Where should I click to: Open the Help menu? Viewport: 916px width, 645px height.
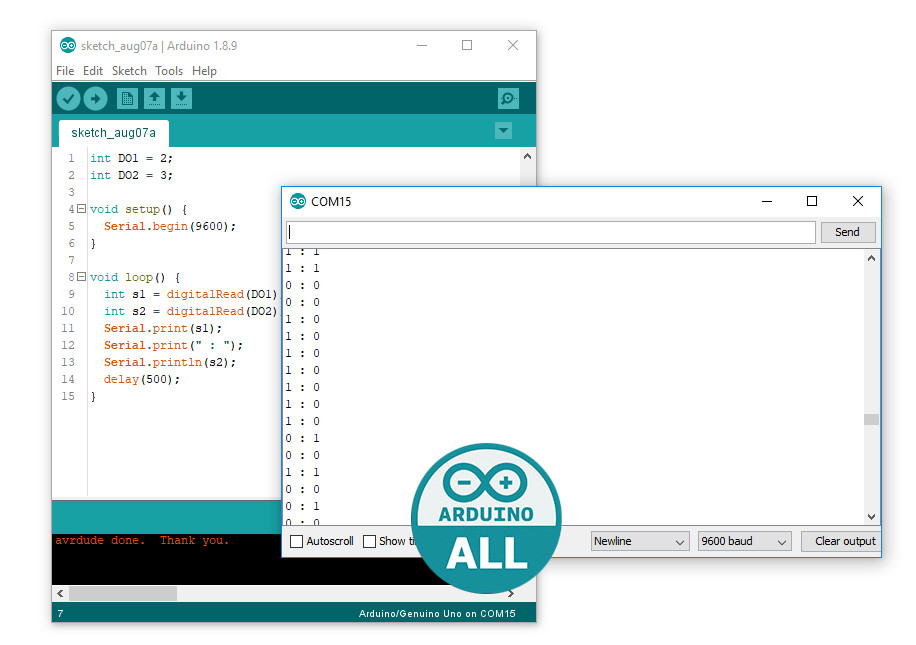click(204, 71)
